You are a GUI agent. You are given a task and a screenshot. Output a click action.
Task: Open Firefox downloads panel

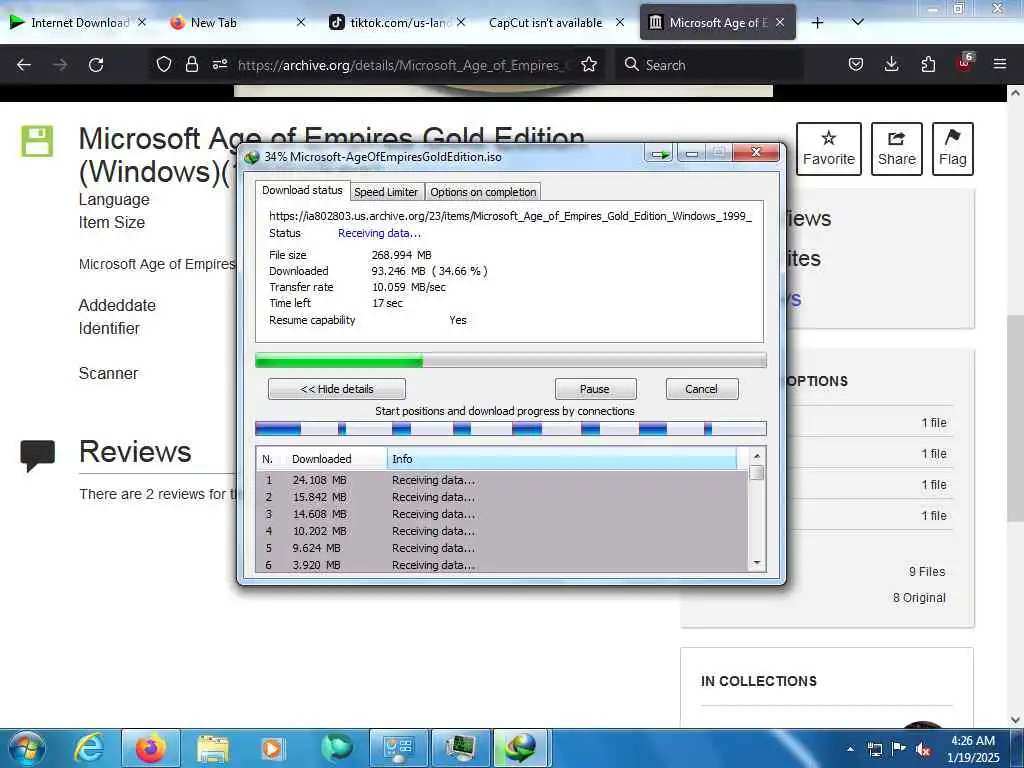tap(891, 64)
